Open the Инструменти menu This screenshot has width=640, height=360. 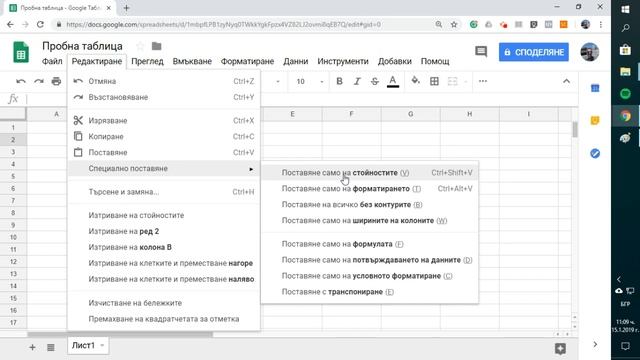(x=343, y=61)
